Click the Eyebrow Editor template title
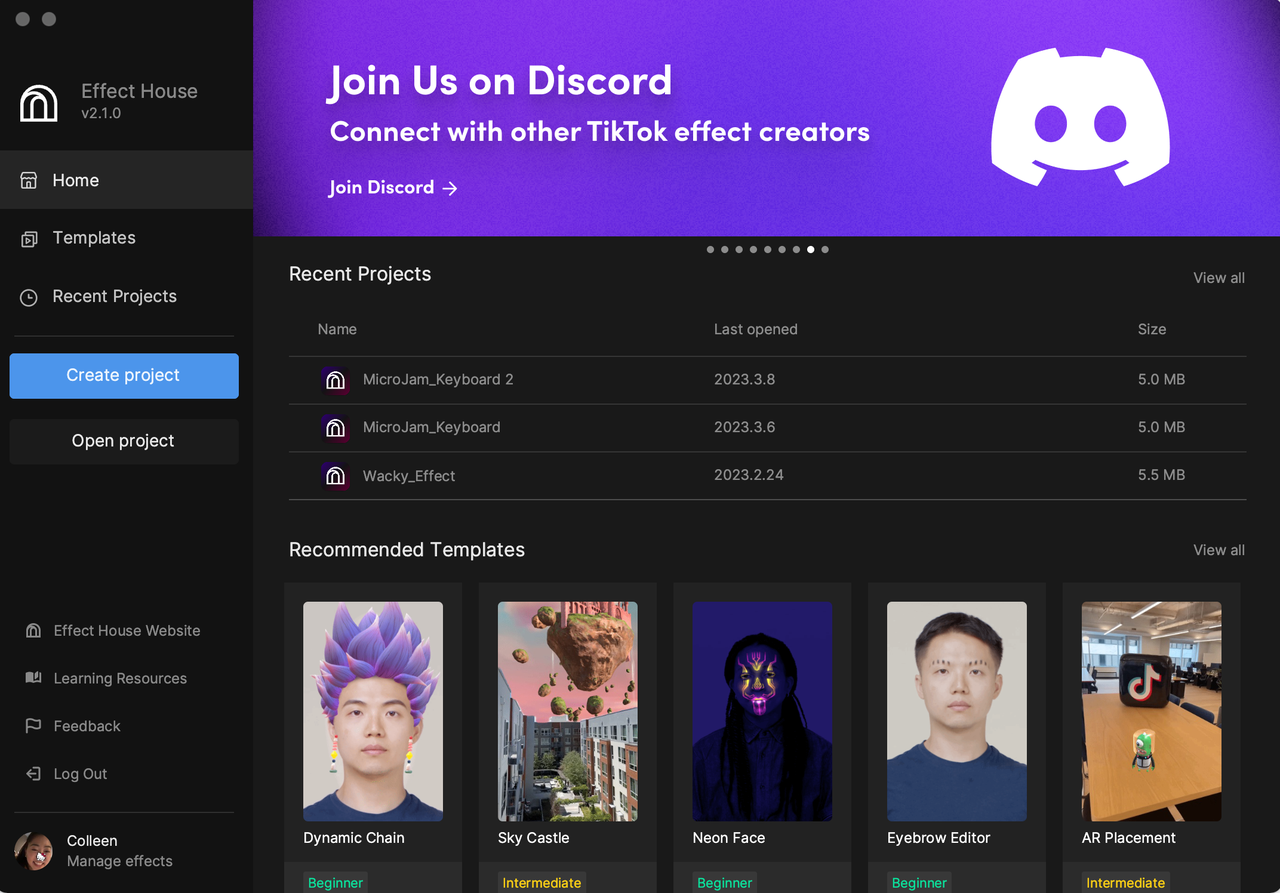Image resolution: width=1280 pixels, height=893 pixels. [939, 838]
